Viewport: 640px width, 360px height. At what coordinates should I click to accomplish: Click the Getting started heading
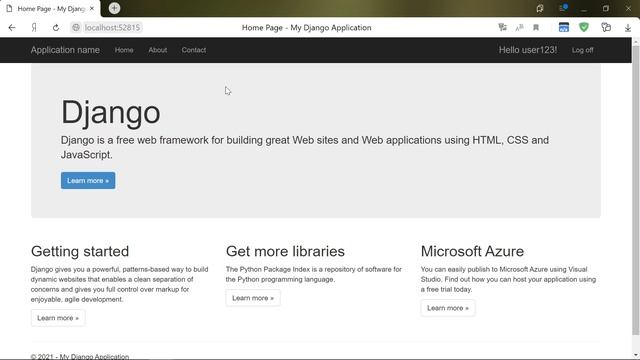point(80,251)
